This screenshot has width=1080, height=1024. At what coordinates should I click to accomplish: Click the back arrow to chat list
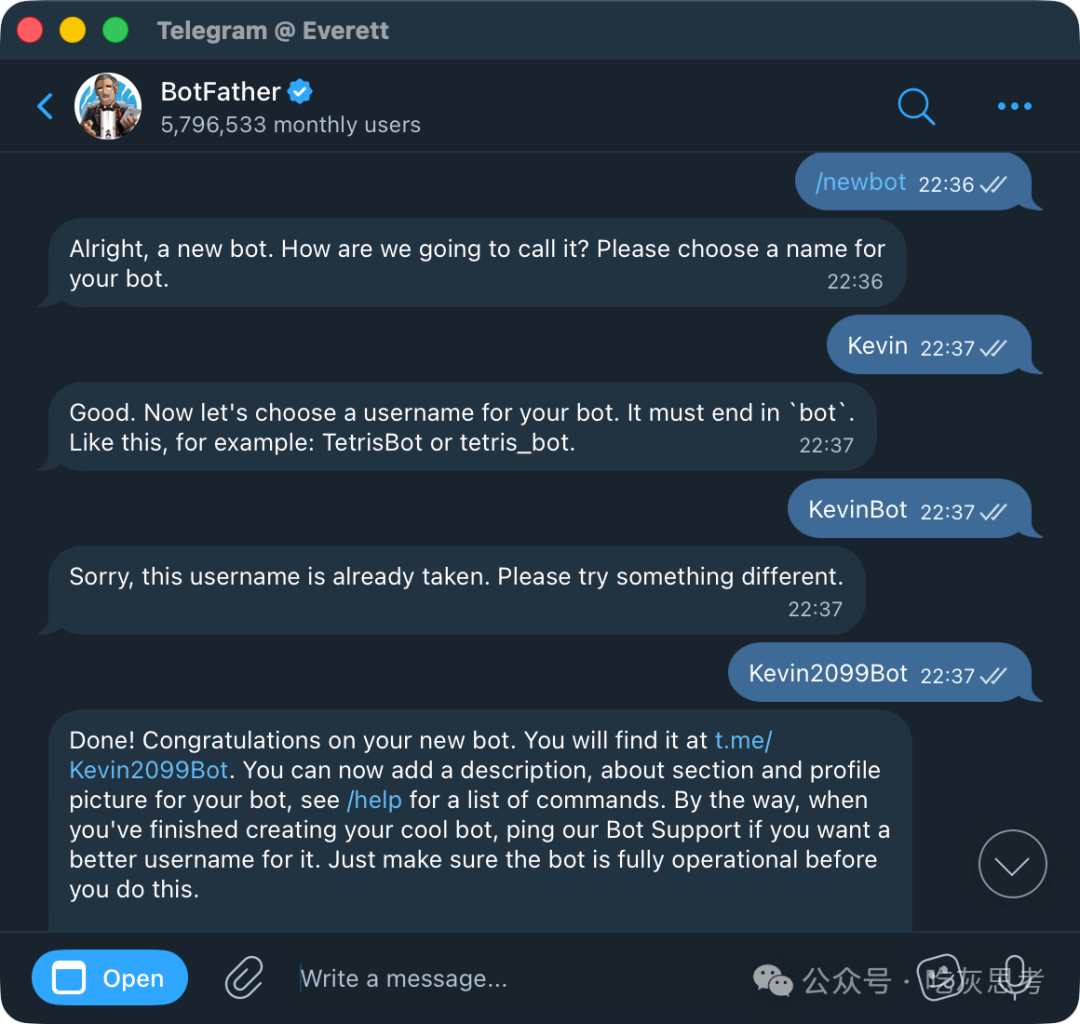(45, 106)
